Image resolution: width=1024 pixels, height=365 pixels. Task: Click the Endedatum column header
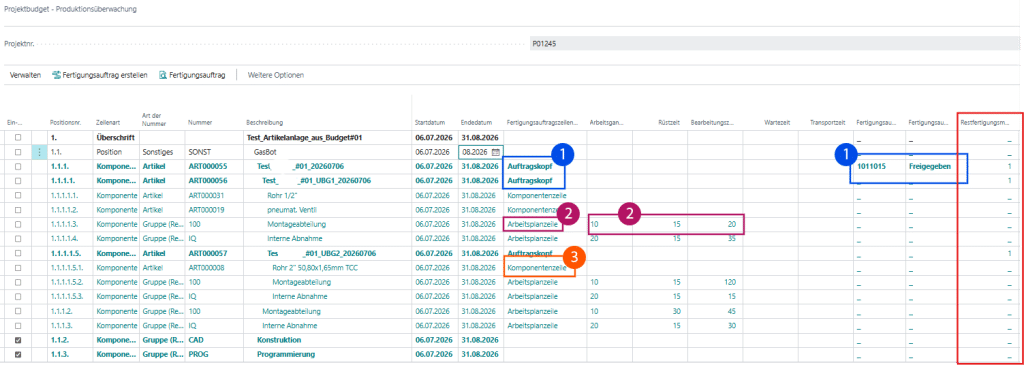point(475,122)
